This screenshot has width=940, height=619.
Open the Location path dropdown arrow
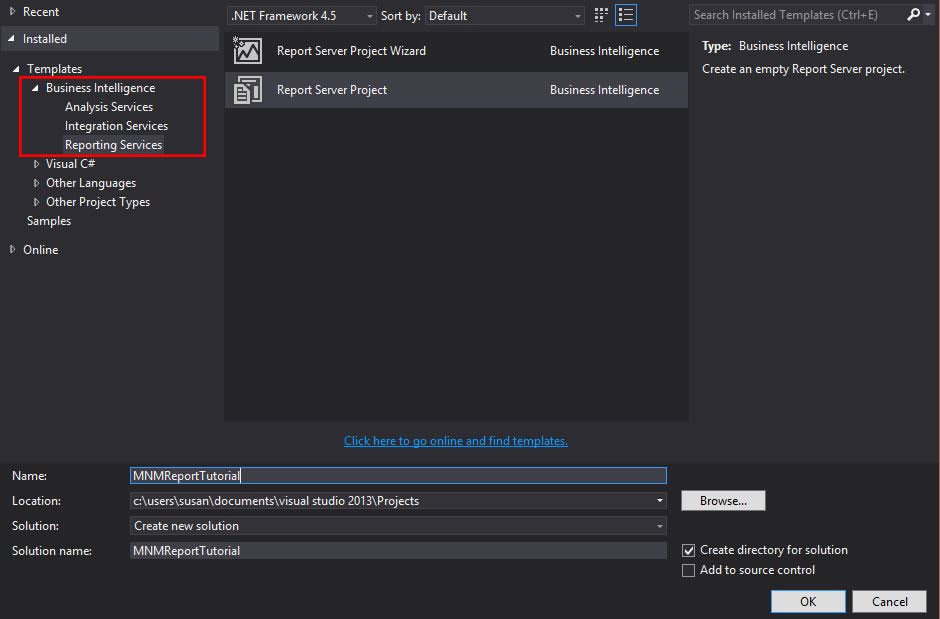tap(658, 500)
